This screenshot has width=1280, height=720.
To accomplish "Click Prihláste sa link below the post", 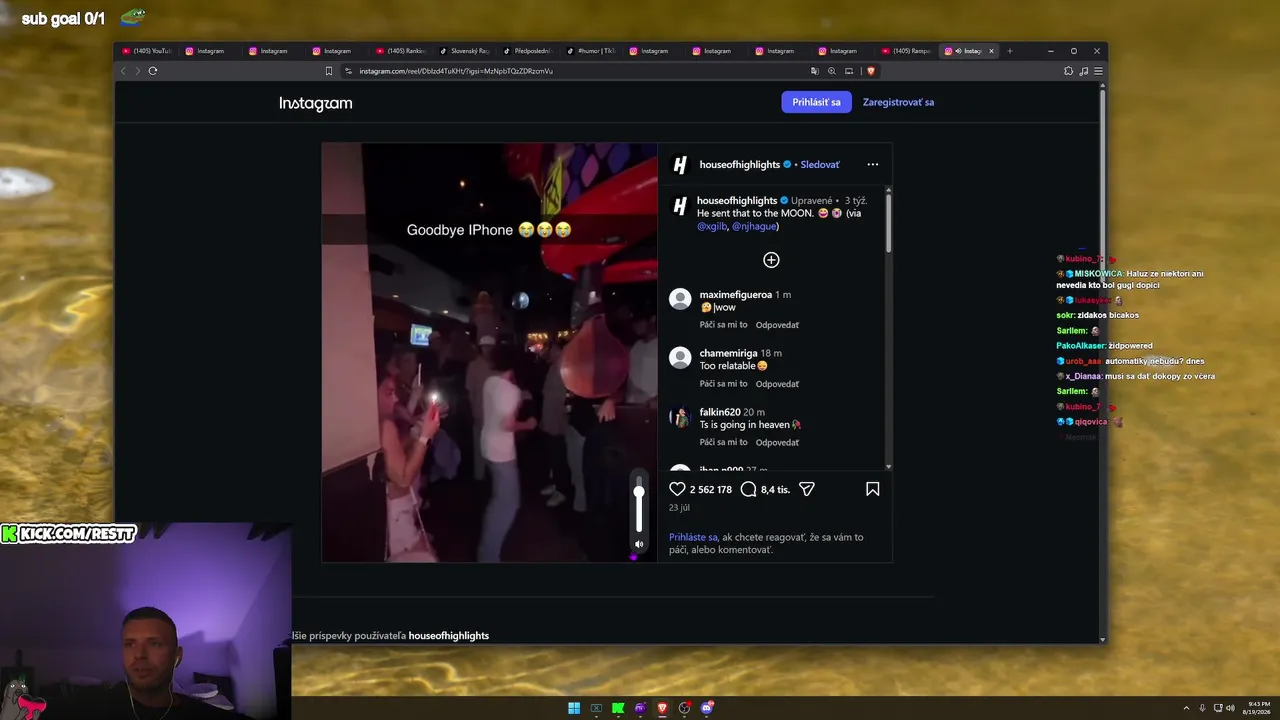I will tap(693, 537).
